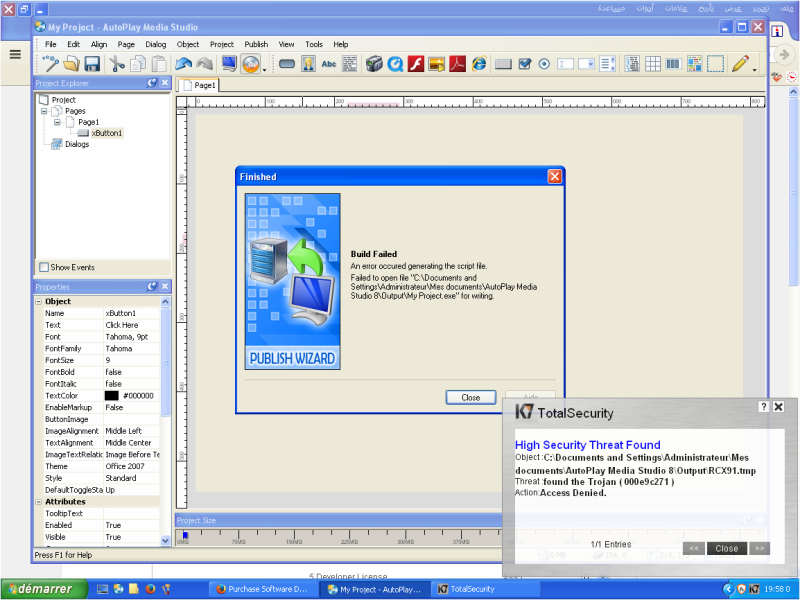Viewport: 800px width, 600px height.
Task: Select xButton1 in Project Explorer tree
Action: [x=106, y=133]
